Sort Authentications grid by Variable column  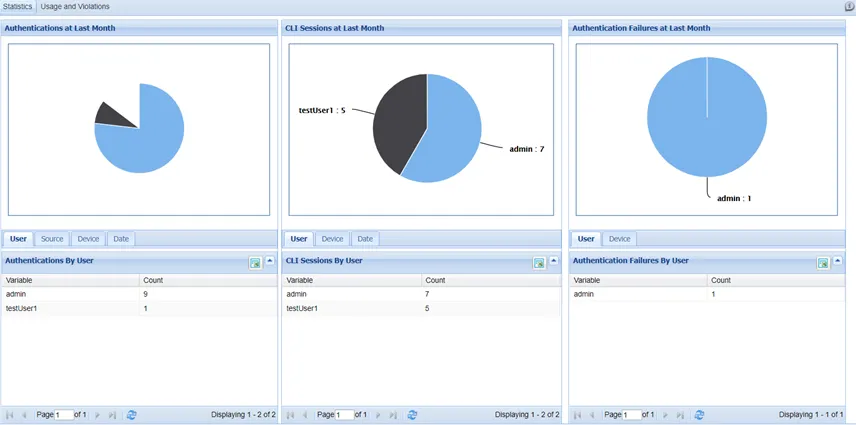tap(70, 280)
